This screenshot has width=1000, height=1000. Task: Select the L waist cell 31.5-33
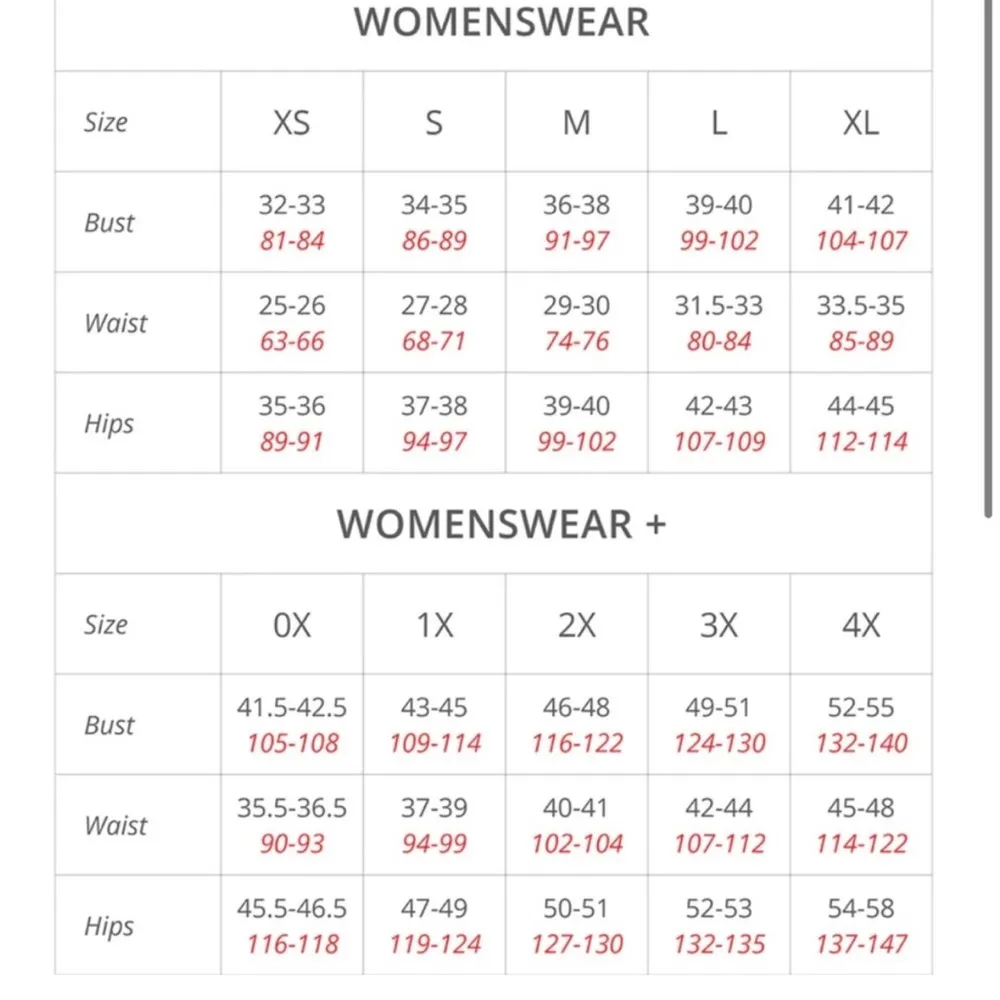pyautogui.click(x=718, y=306)
